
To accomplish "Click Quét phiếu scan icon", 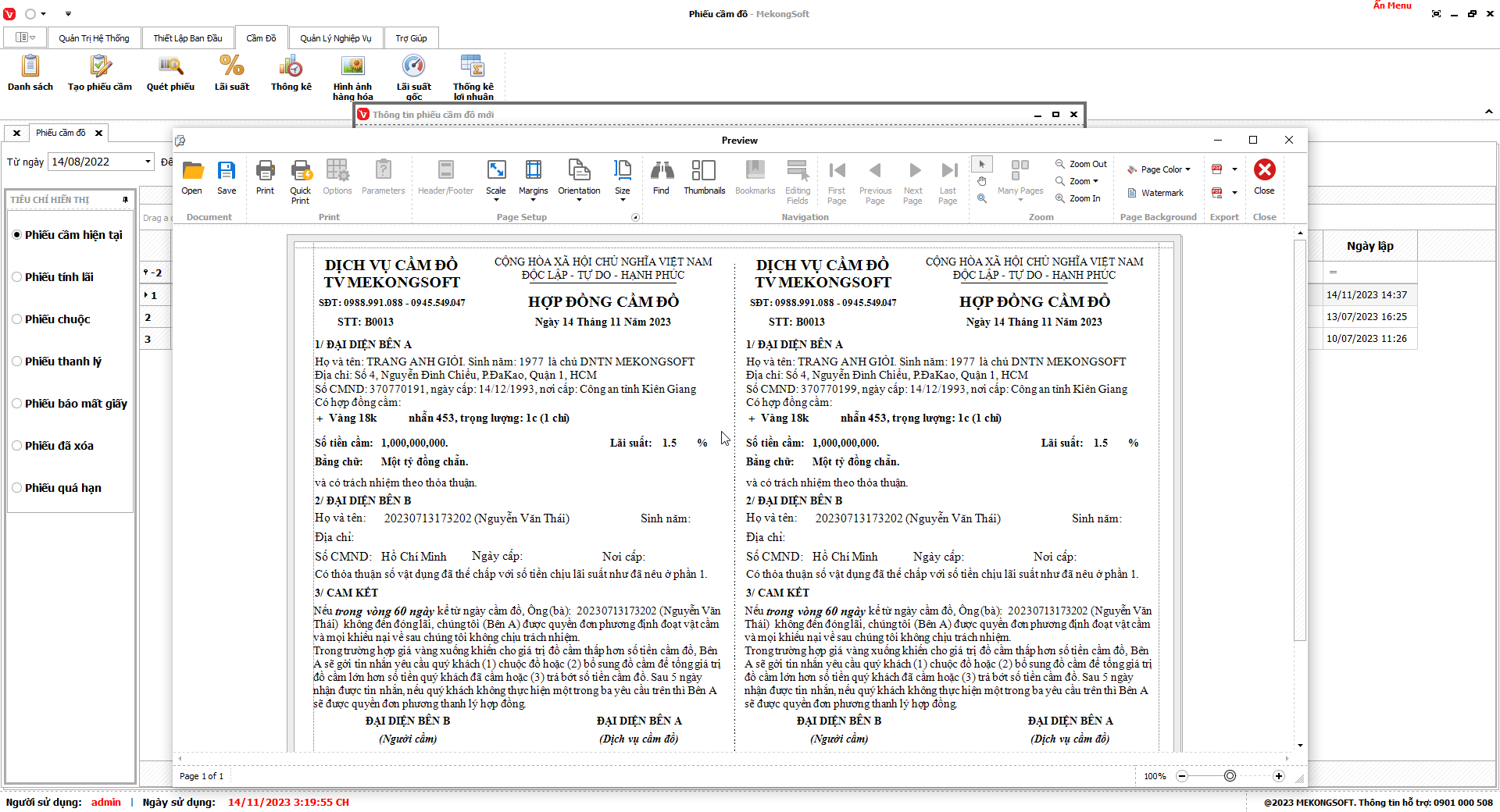I will (170, 74).
